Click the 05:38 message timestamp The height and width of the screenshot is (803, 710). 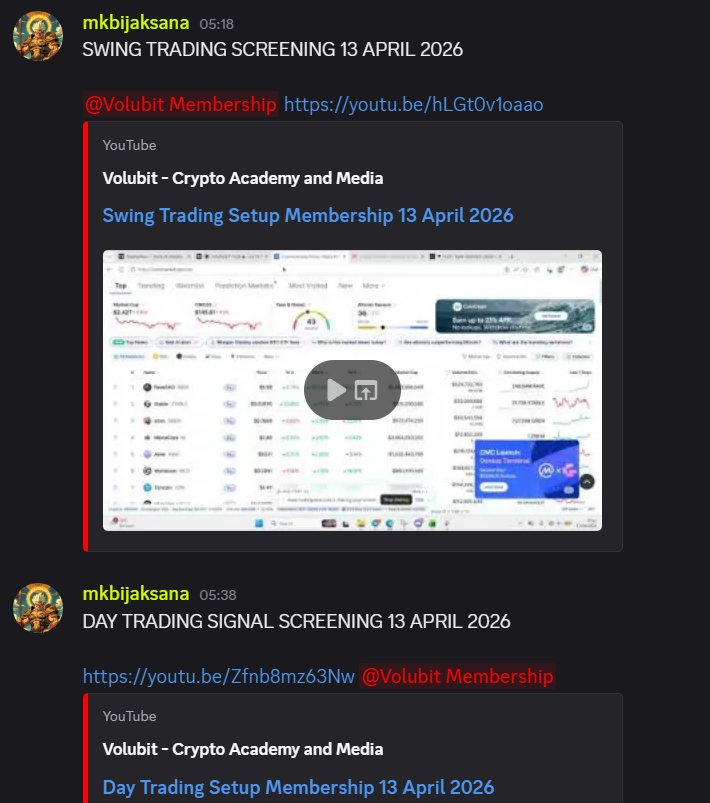pyautogui.click(x=218, y=595)
